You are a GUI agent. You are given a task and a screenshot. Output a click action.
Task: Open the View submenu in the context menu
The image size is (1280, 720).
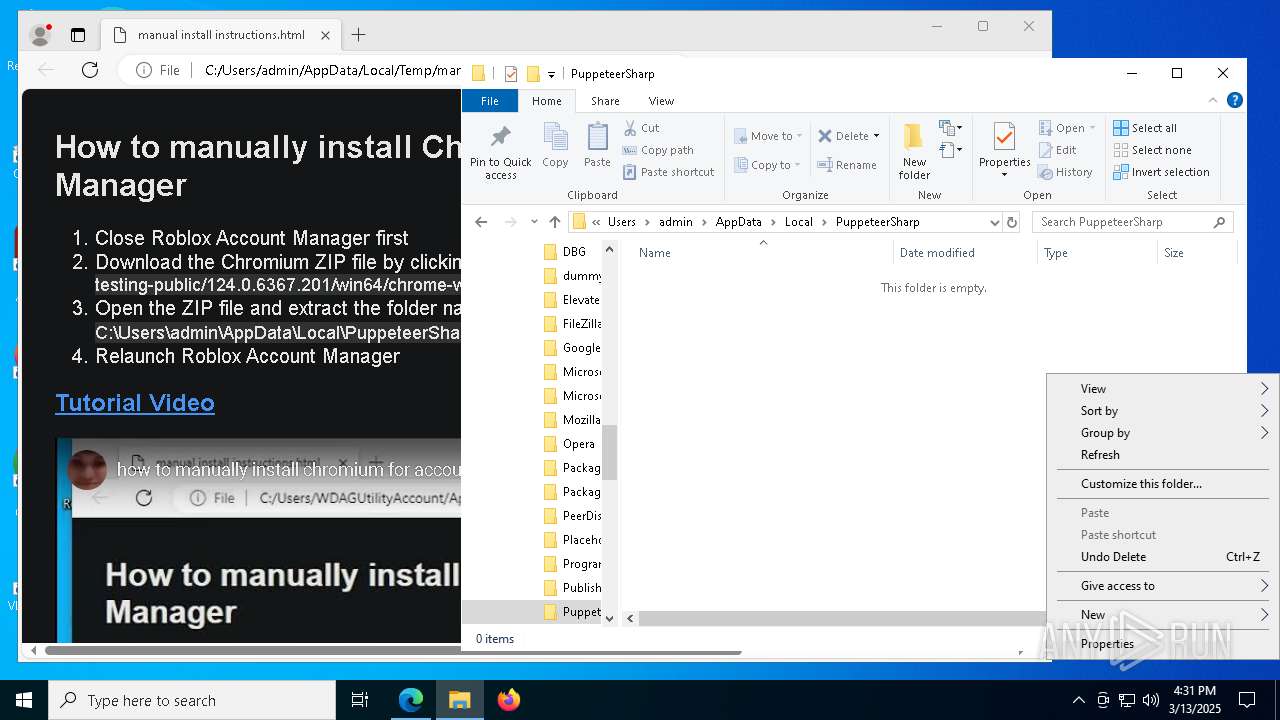coord(1163,389)
